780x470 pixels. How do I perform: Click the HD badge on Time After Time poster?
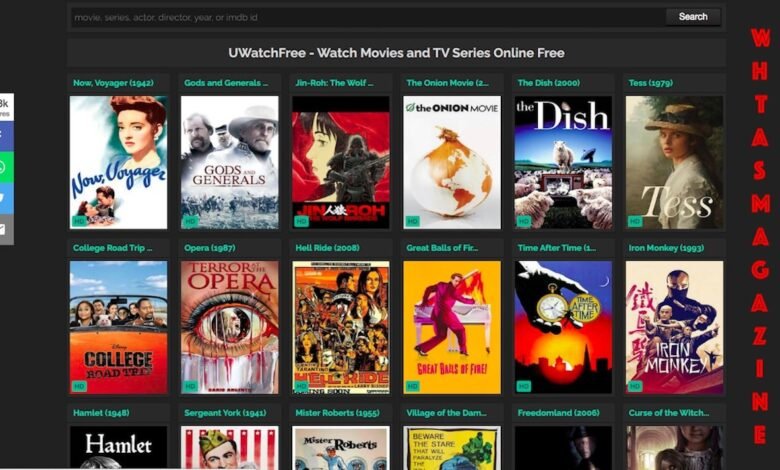524,386
